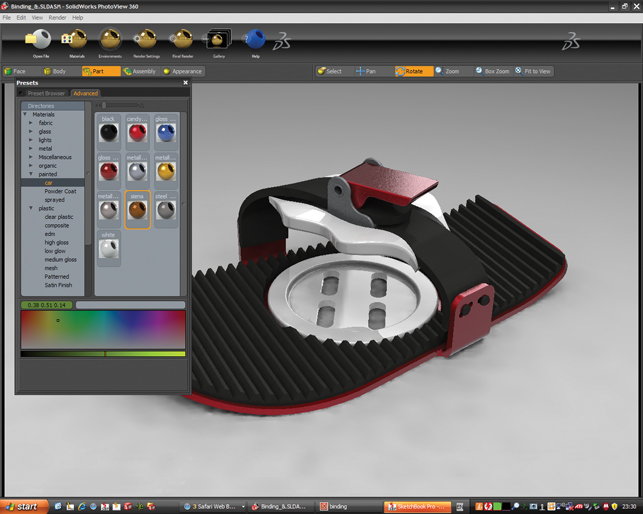Open the Edit menu
Viewport: 643px width, 514px height.
(x=21, y=18)
